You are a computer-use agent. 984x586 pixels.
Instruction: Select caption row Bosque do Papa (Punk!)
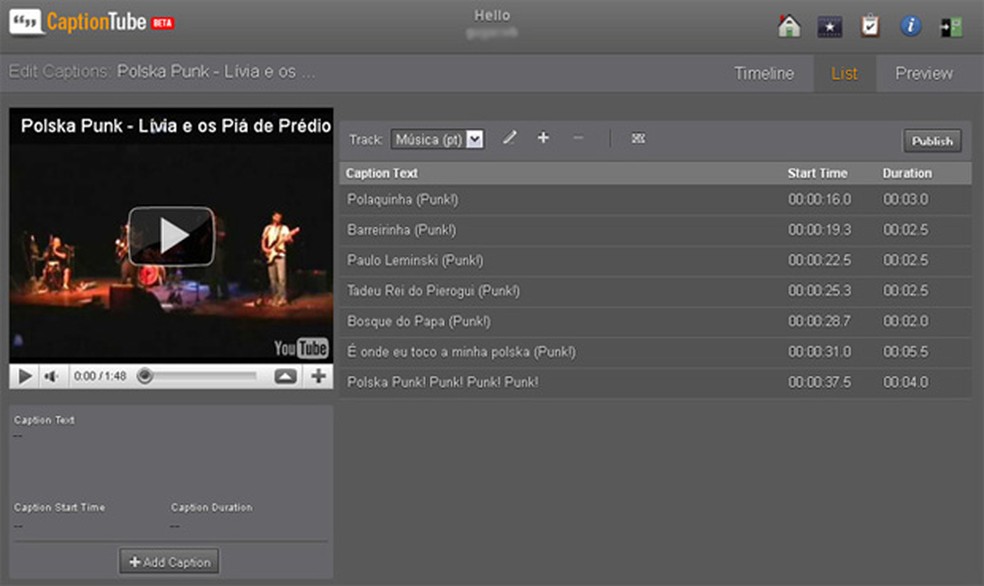[655, 321]
